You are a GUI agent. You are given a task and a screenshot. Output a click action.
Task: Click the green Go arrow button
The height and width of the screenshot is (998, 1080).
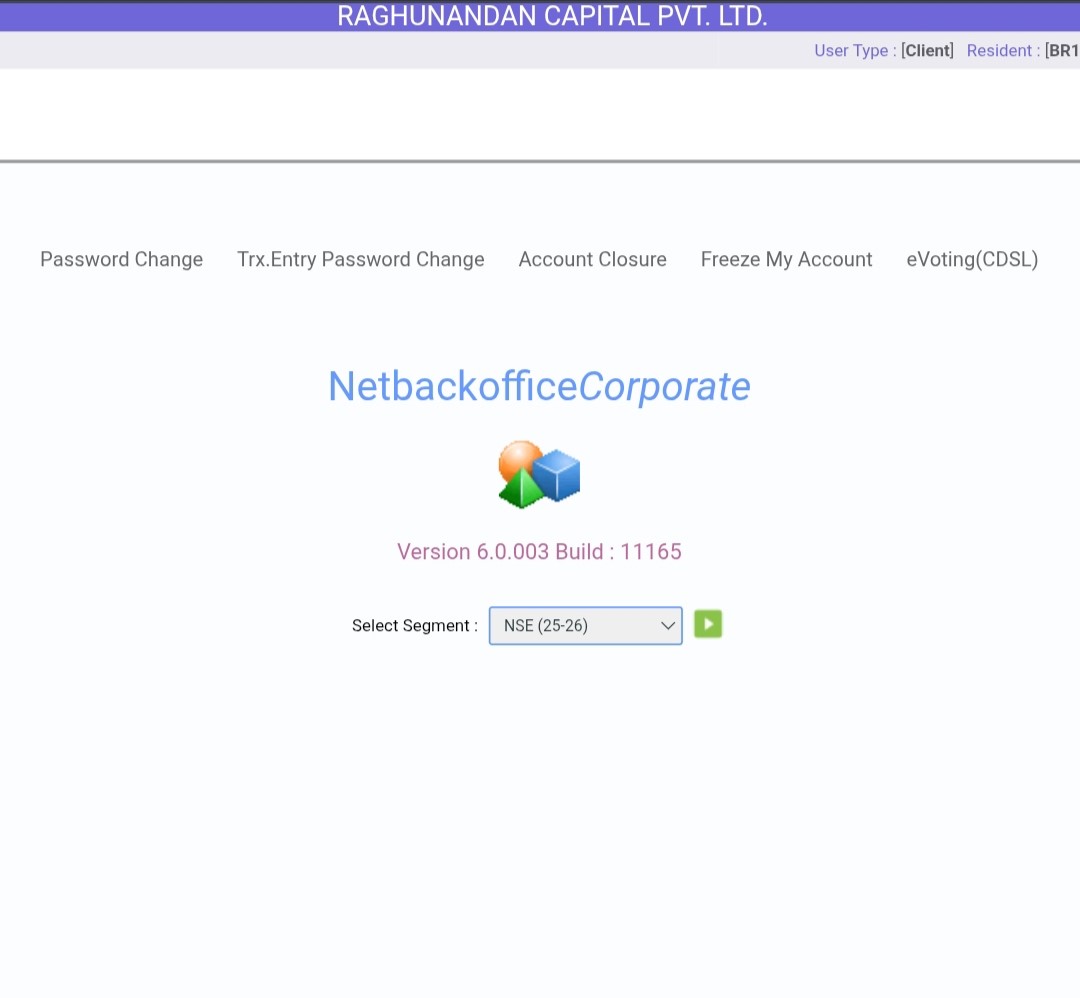tap(708, 625)
